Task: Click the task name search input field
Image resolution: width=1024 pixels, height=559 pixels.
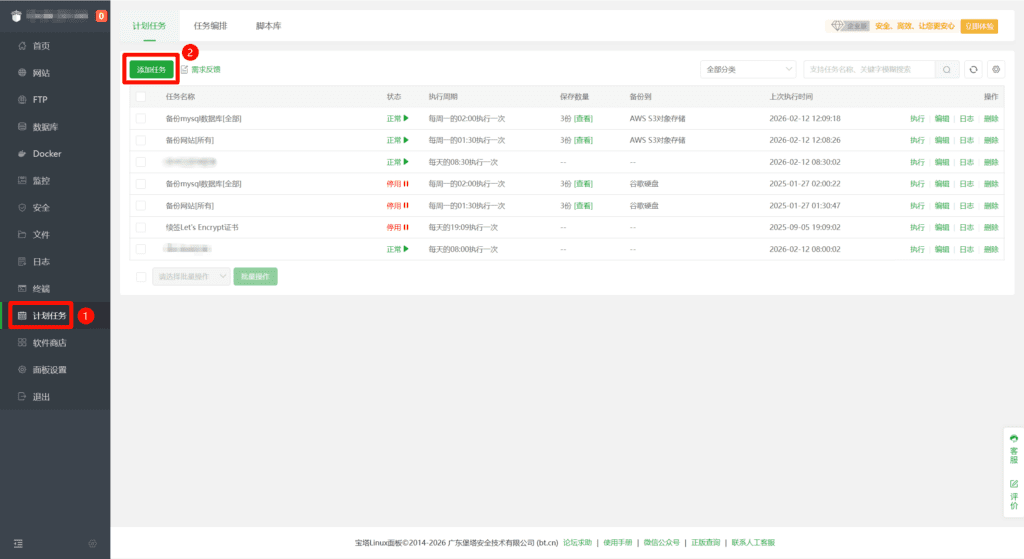Action: click(868, 69)
